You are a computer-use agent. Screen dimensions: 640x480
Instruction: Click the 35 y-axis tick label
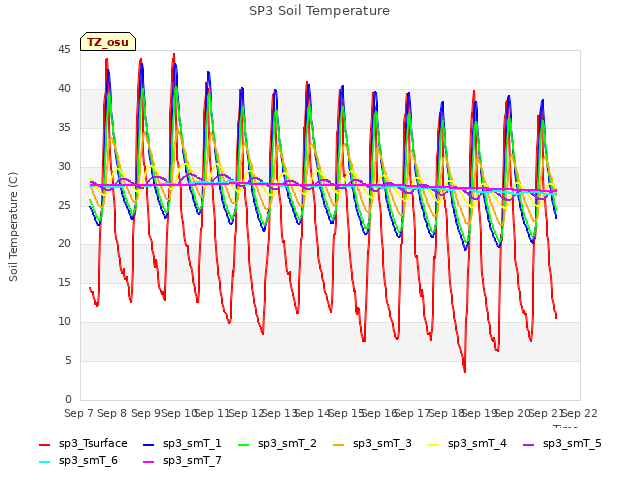[64, 128]
